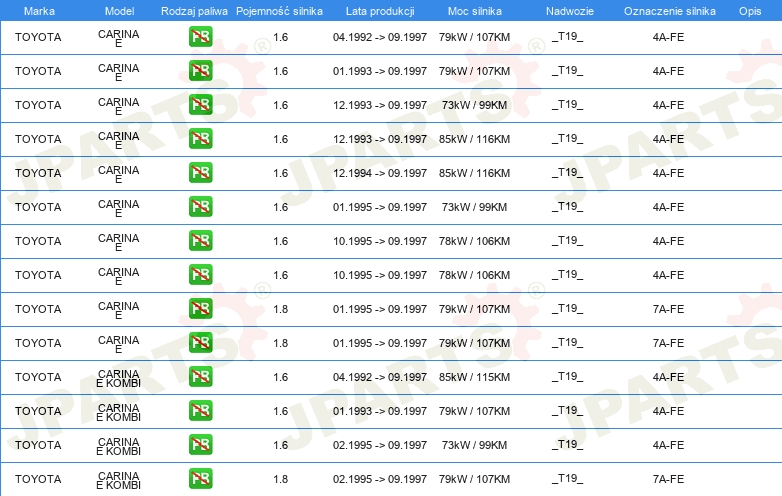Select 85kW / 116KM in the 12.1994 row
Screen dimensions: 782x496
tap(474, 173)
